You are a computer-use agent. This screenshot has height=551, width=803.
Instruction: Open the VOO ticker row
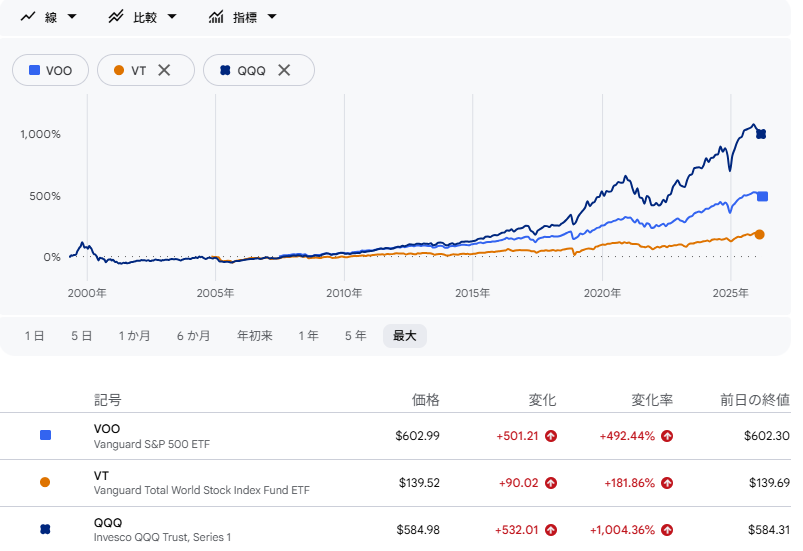click(395, 436)
